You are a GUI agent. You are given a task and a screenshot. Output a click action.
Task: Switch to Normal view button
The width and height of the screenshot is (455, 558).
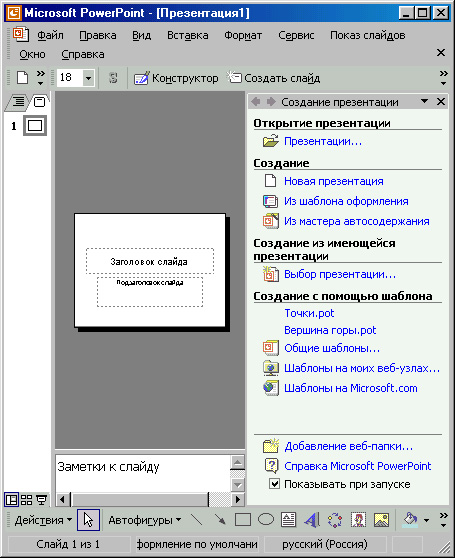(x=11, y=500)
